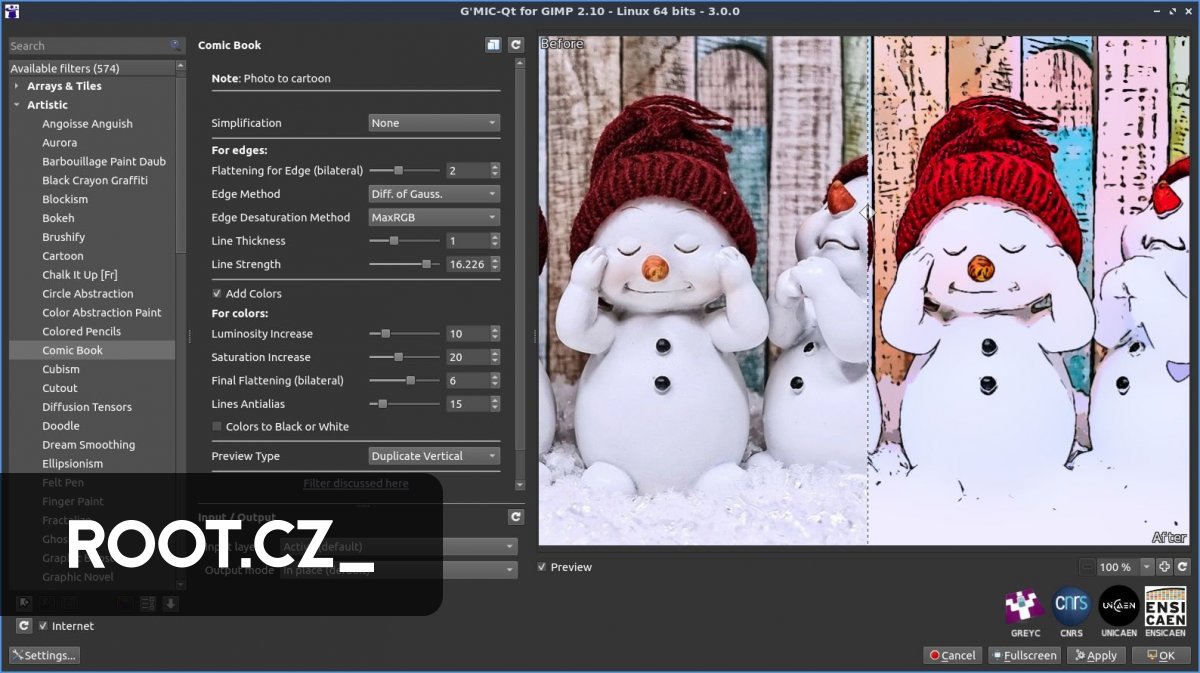Click the Apply button

tap(1095, 655)
